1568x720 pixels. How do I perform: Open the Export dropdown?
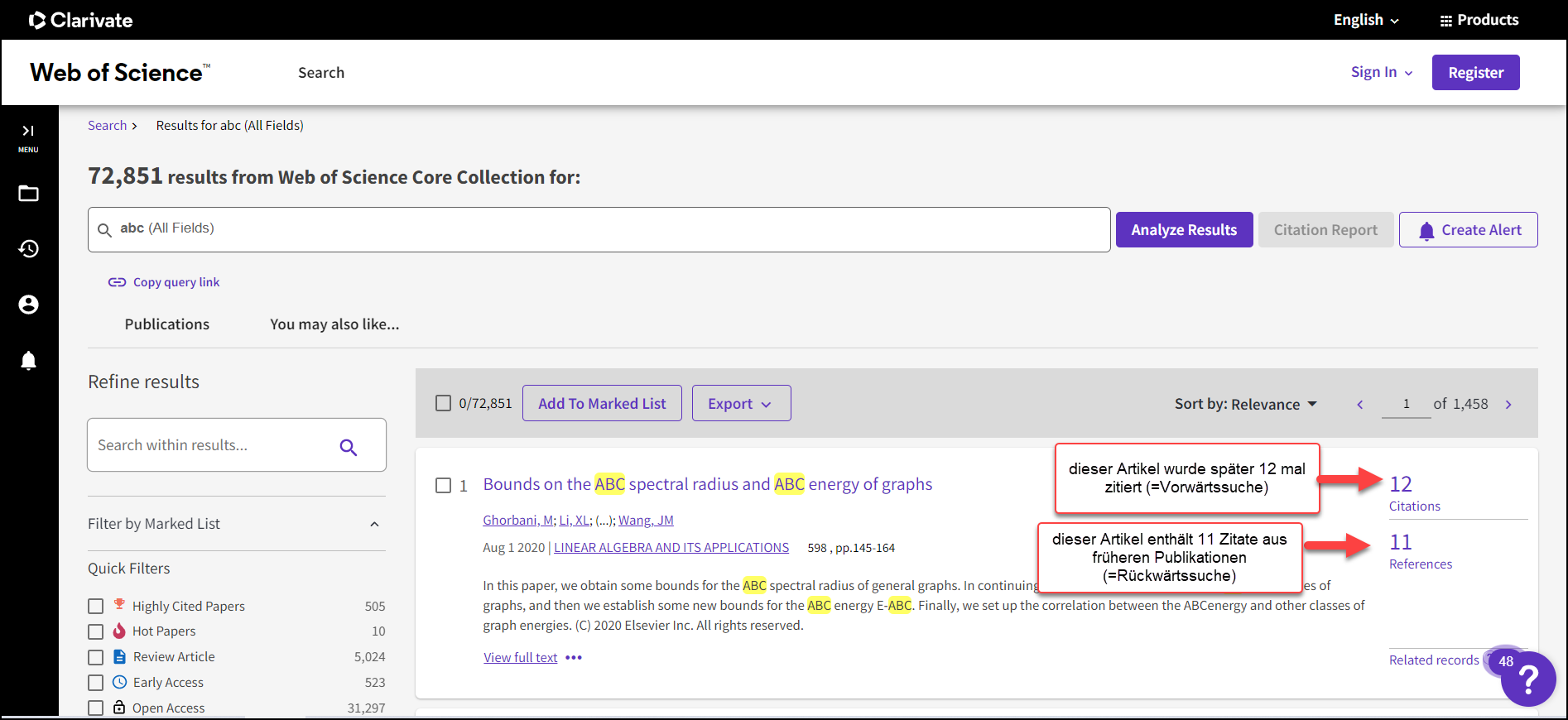coord(741,404)
